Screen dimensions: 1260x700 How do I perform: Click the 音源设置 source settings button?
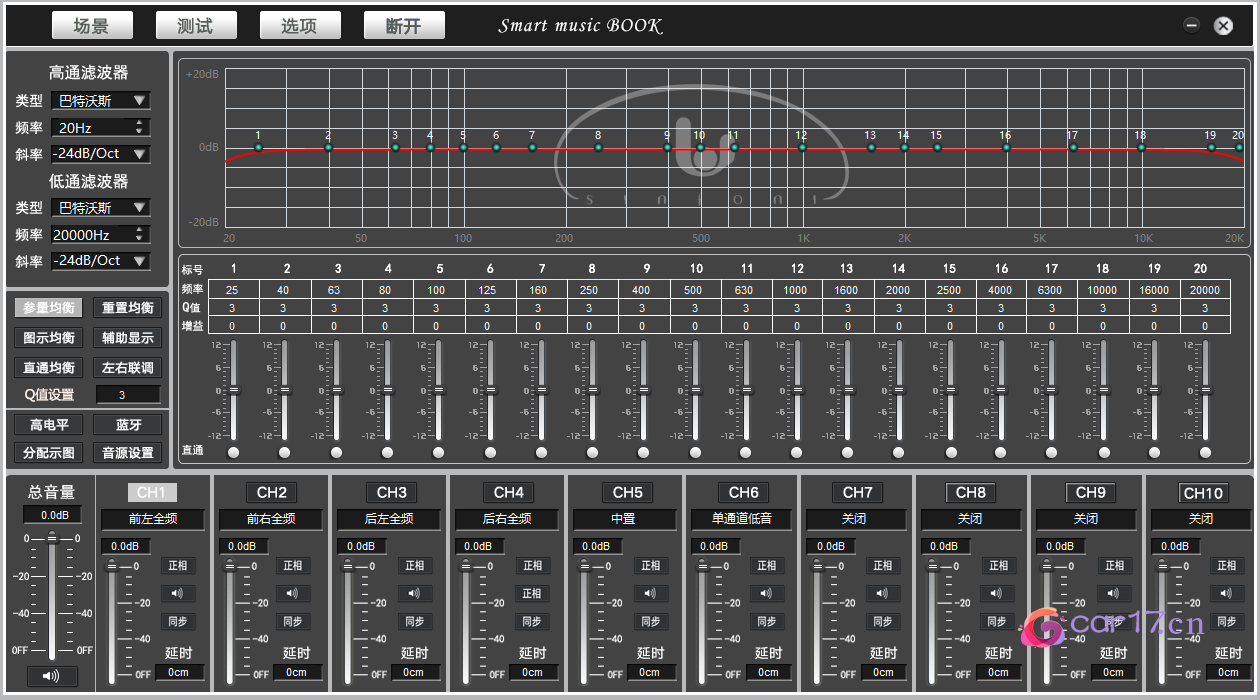[x=128, y=453]
